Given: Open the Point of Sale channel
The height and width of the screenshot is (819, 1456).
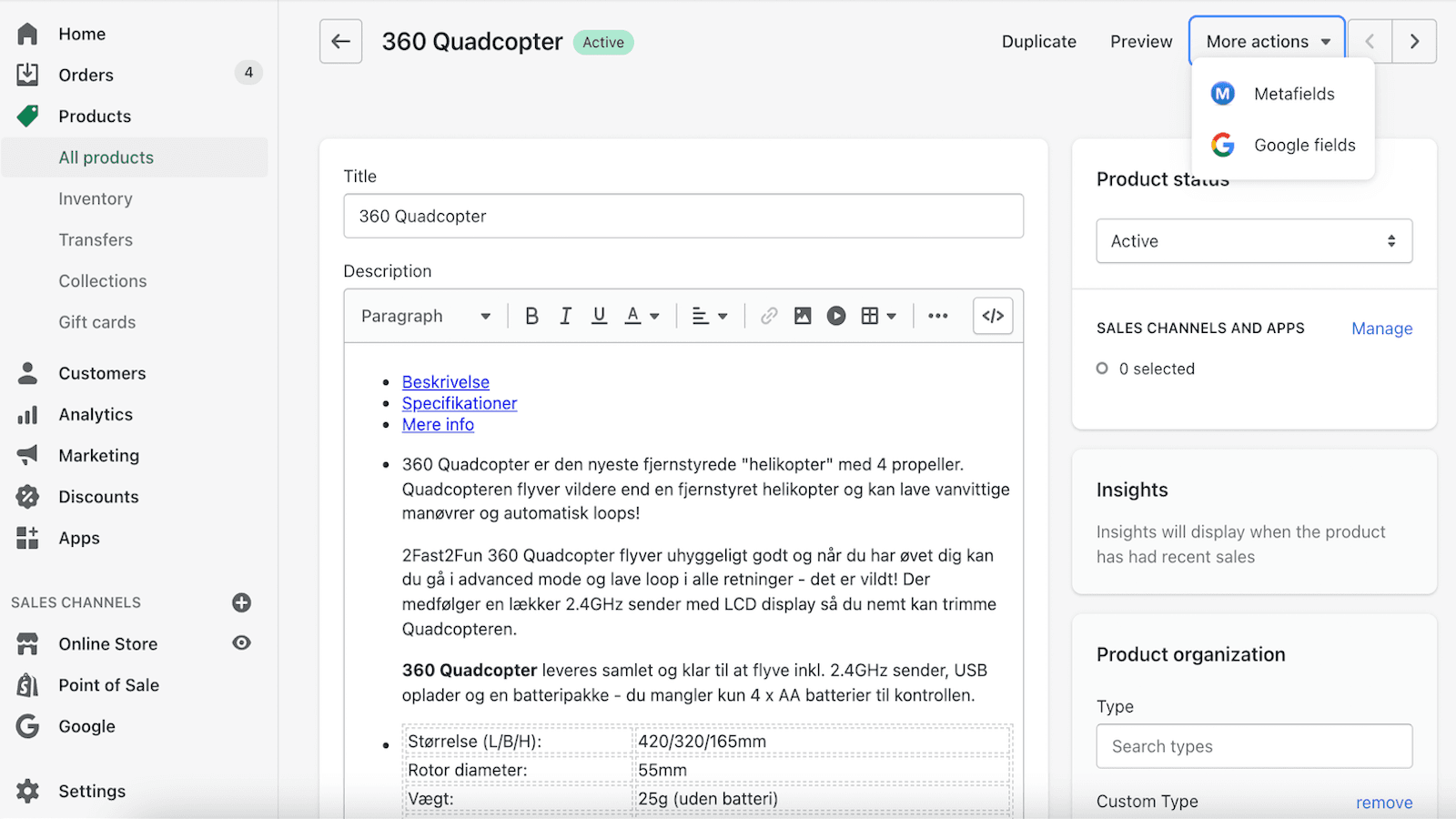Looking at the screenshot, I should pyautogui.click(x=109, y=684).
